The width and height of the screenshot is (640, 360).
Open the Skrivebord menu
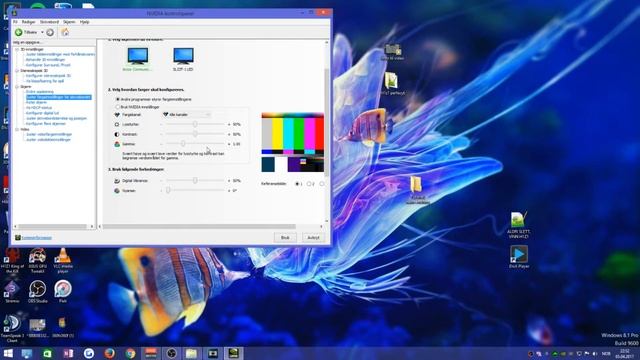click(x=49, y=22)
